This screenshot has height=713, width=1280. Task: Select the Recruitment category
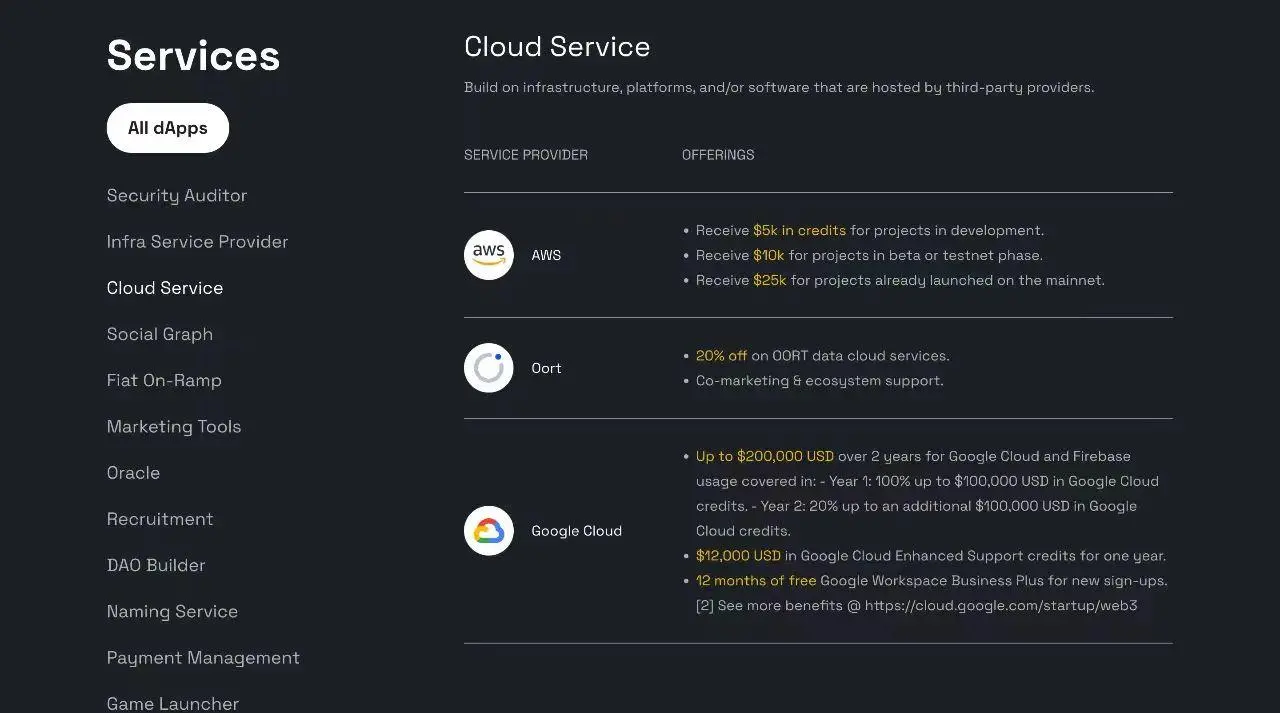tap(160, 519)
